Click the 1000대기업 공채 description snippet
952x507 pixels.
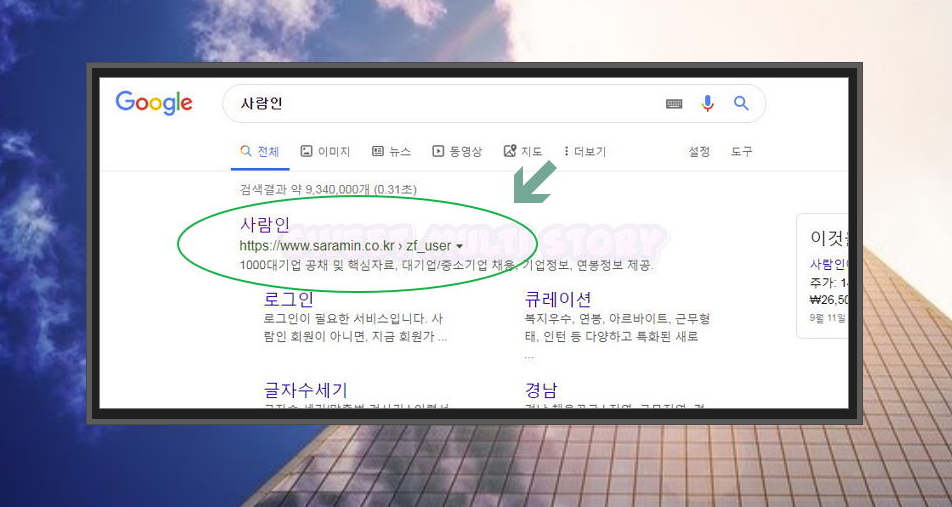[446, 265]
